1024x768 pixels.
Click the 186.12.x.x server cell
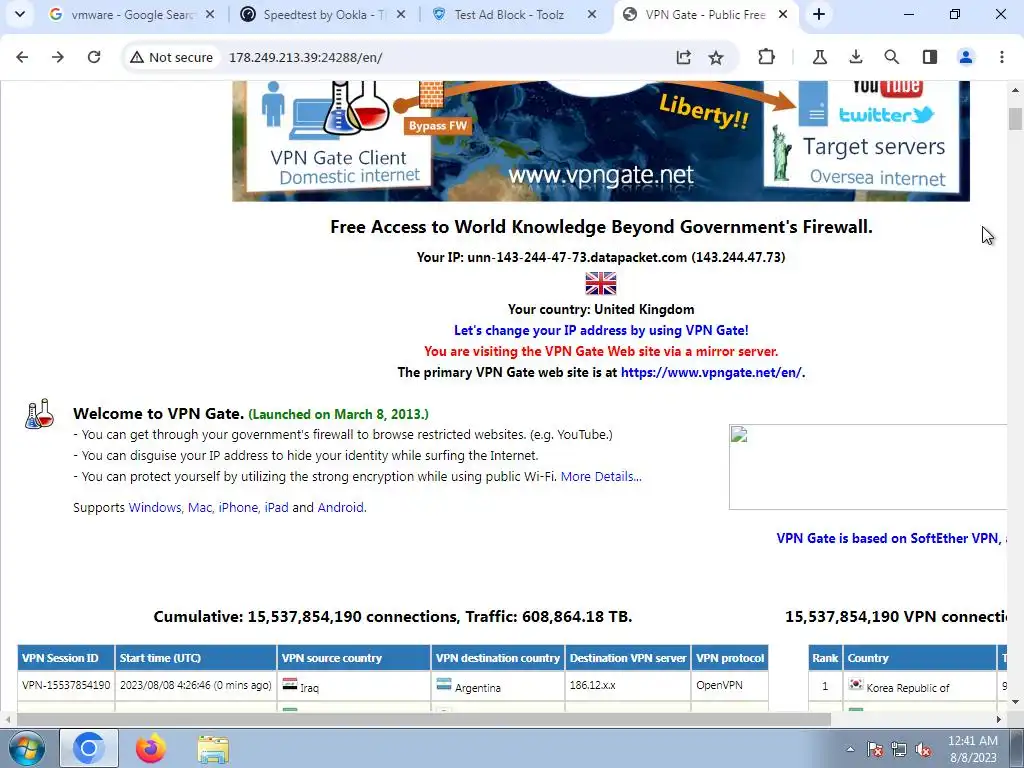click(x=628, y=686)
